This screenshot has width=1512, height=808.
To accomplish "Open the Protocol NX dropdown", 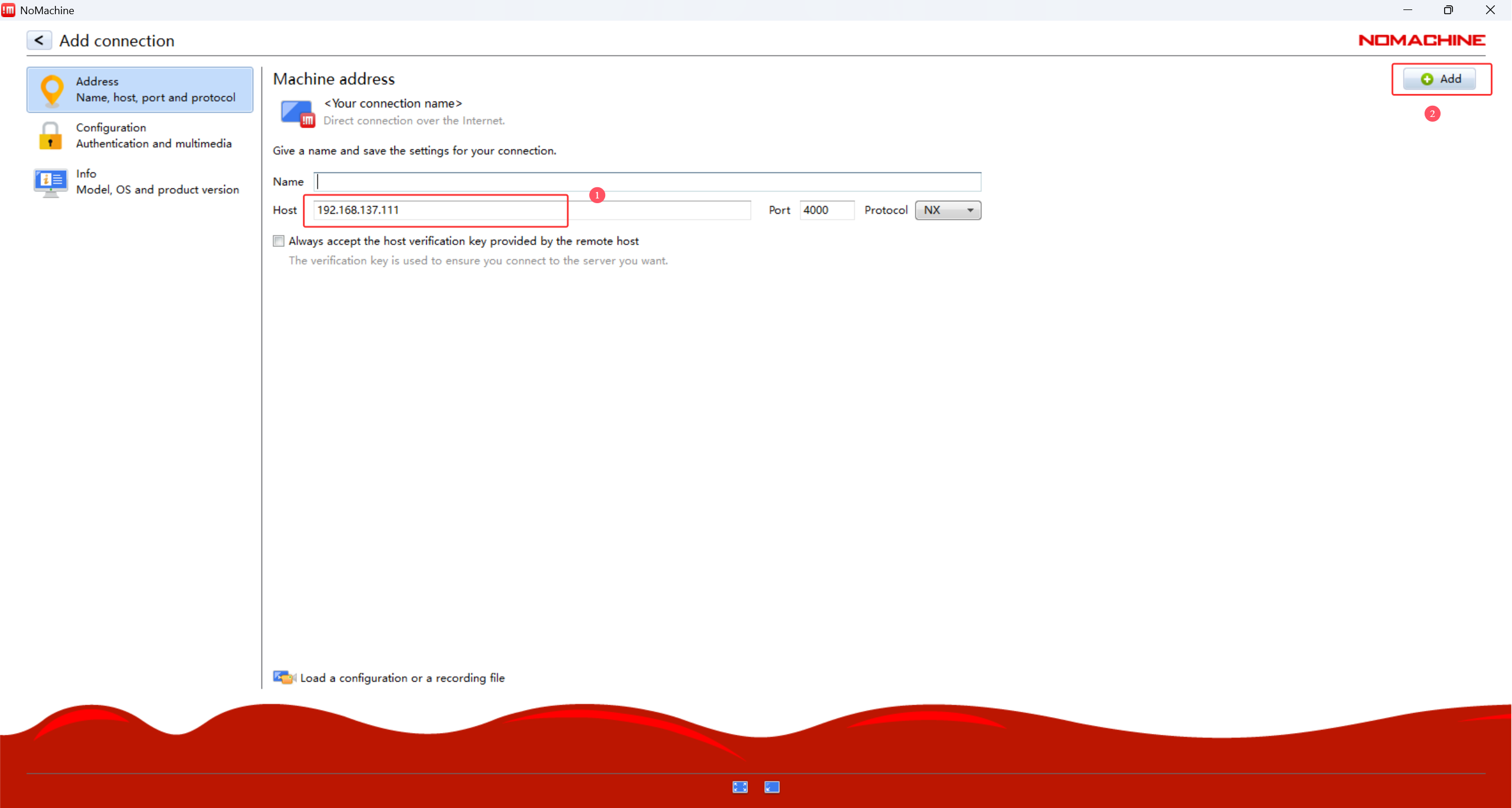I will (x=948, y=210).
